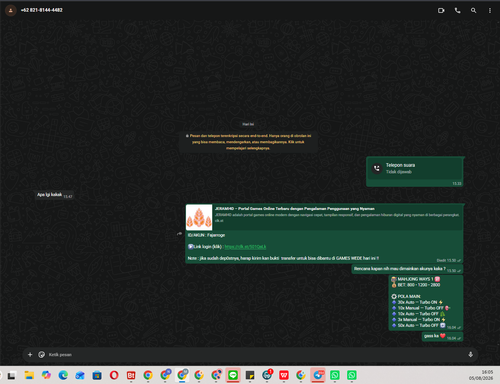Open the red Bt app in taskbar
The height and width of the screenshot is (384, 500).
pyautogui.click(x=131, y=376)
